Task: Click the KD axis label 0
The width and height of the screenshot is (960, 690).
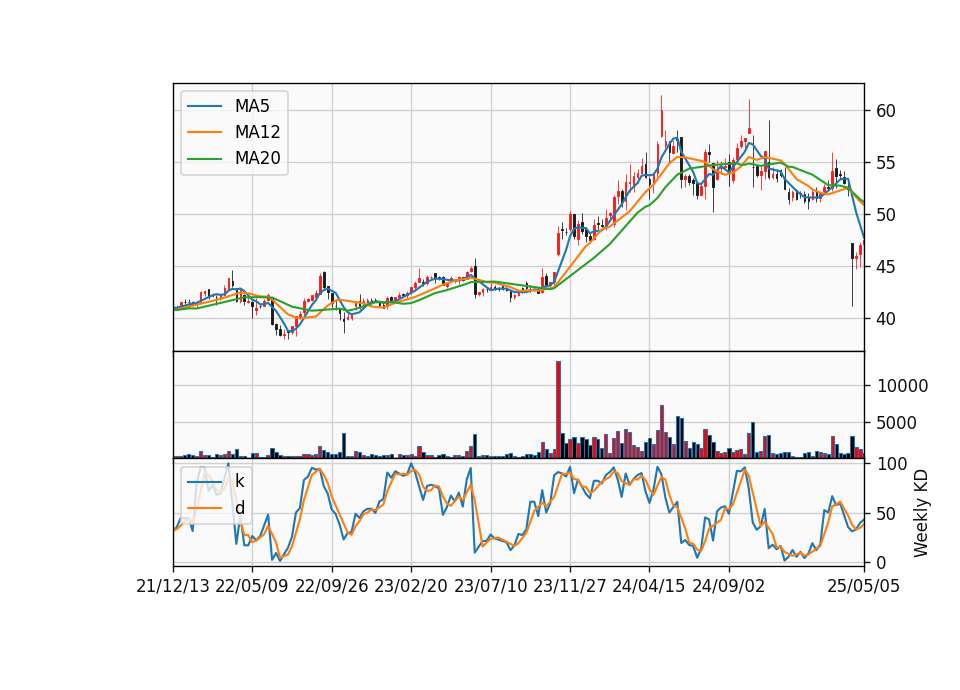Action: (x=882, y=562)
